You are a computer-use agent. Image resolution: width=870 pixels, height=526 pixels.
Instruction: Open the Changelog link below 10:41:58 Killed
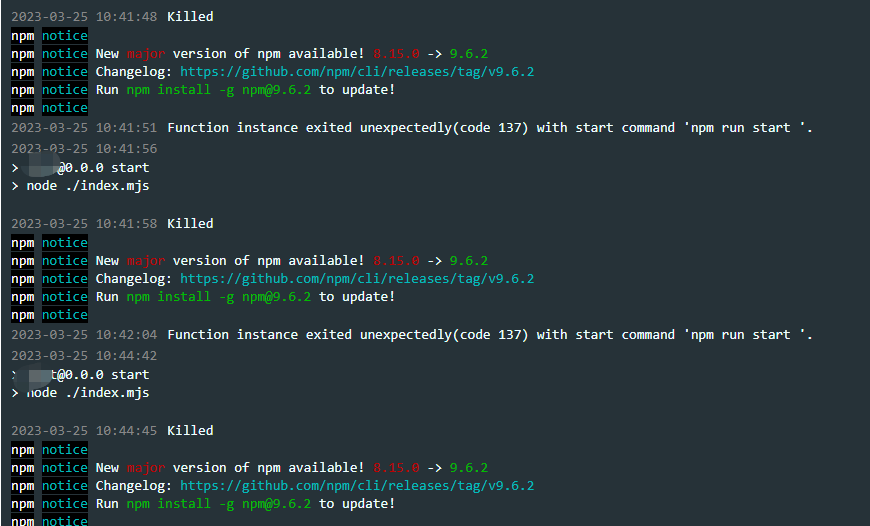(x=357, y=279)
